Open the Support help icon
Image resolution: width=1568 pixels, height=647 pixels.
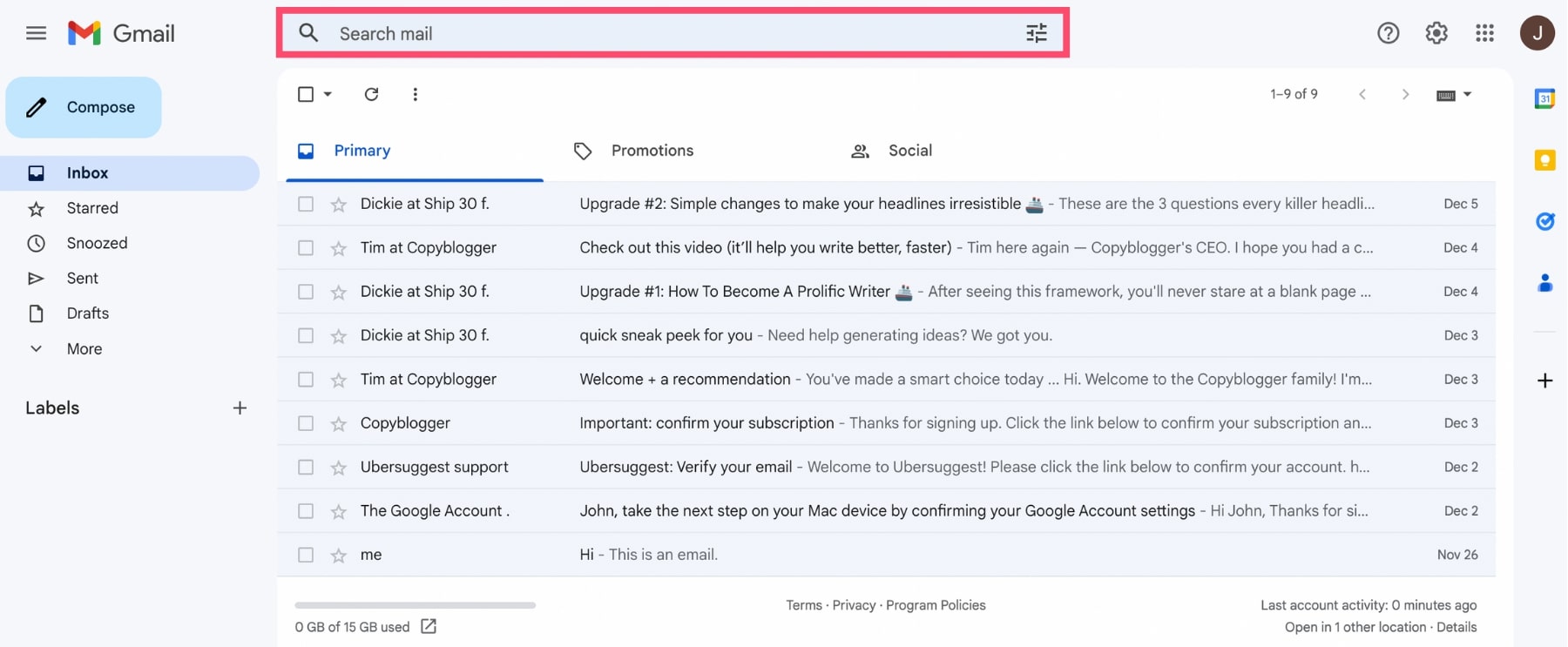point(1388,33)
